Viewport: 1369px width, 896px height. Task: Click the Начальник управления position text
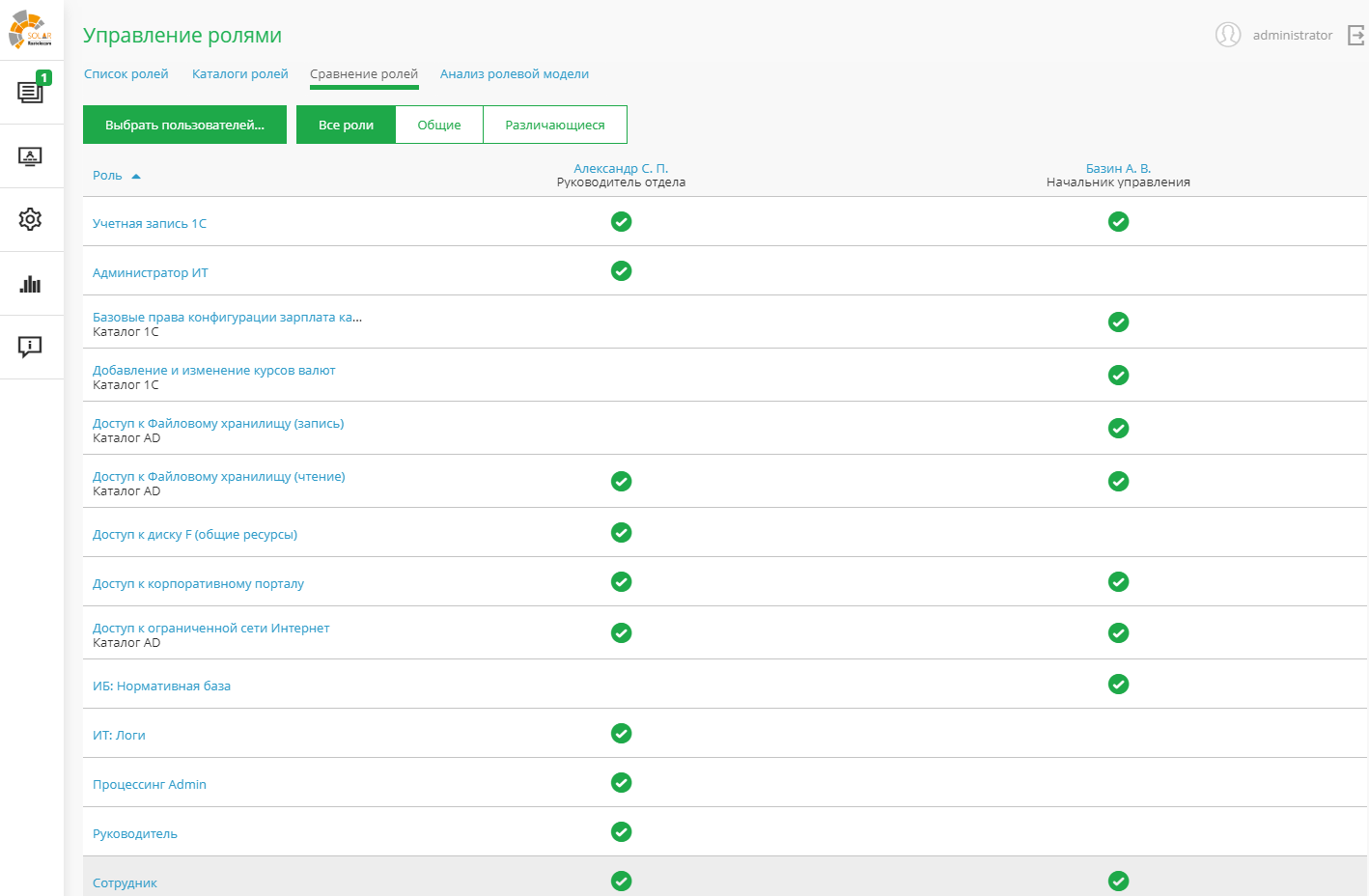(1118, 182)
